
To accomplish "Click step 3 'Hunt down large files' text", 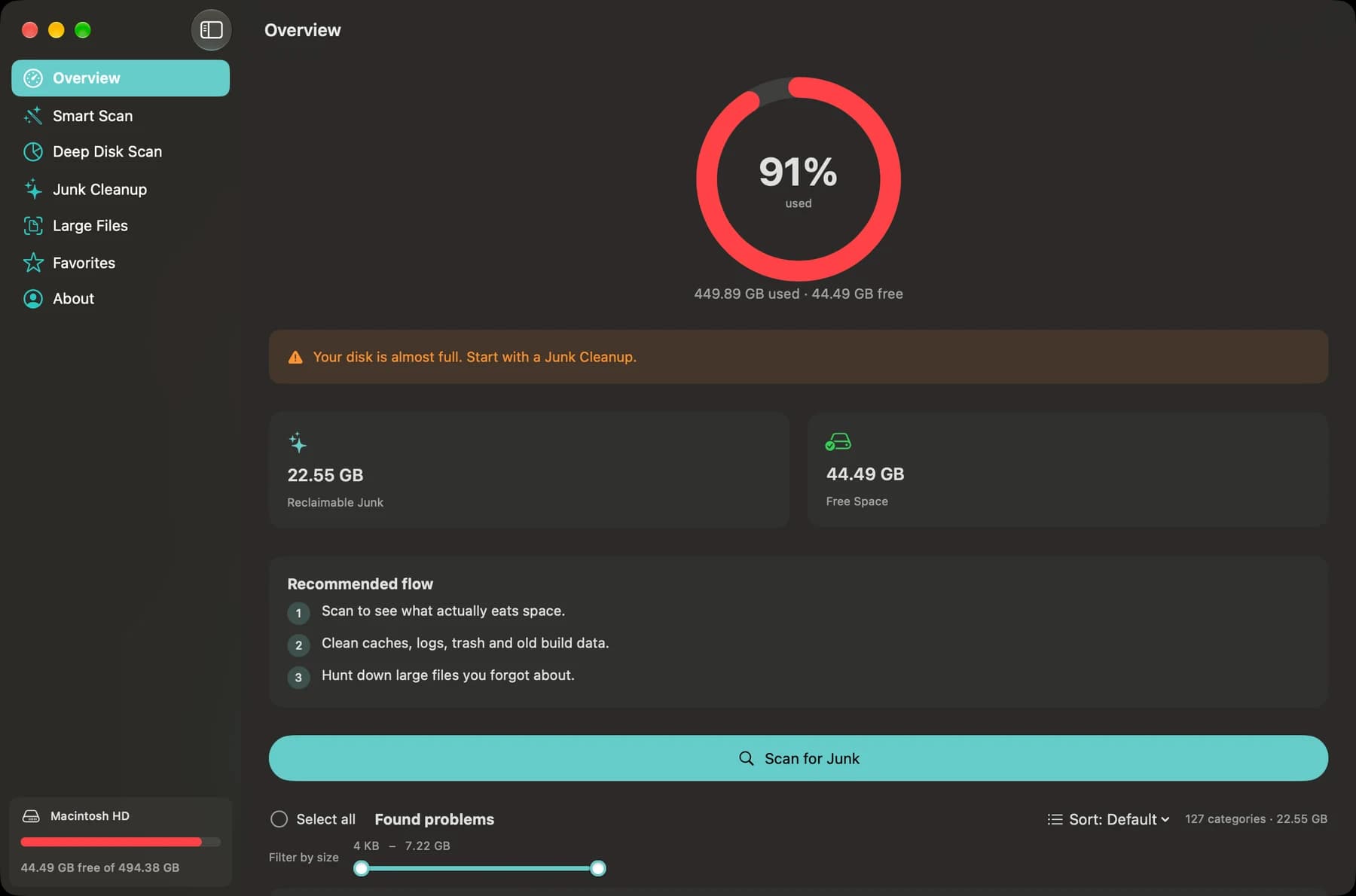I will (448, 675).
